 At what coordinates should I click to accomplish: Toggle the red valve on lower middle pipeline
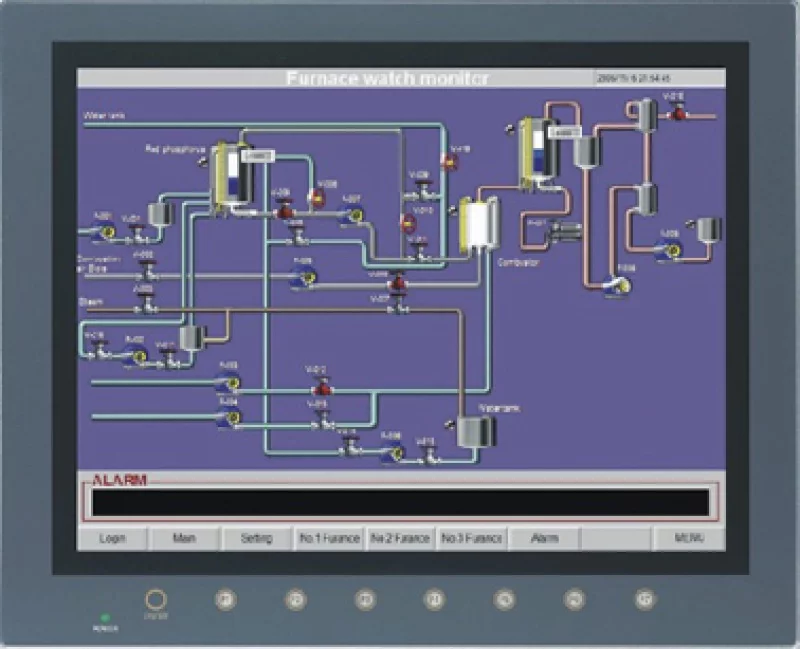point(321,387)
